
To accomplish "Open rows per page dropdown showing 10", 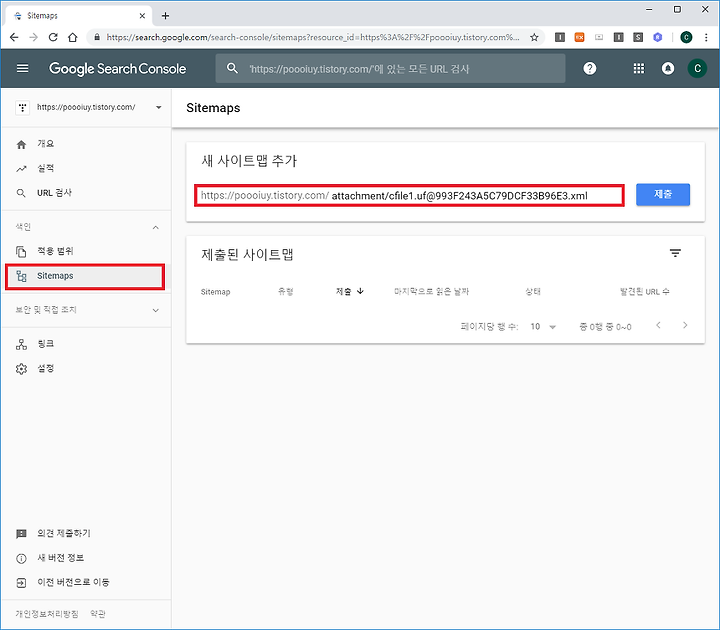I will point(543,326).
